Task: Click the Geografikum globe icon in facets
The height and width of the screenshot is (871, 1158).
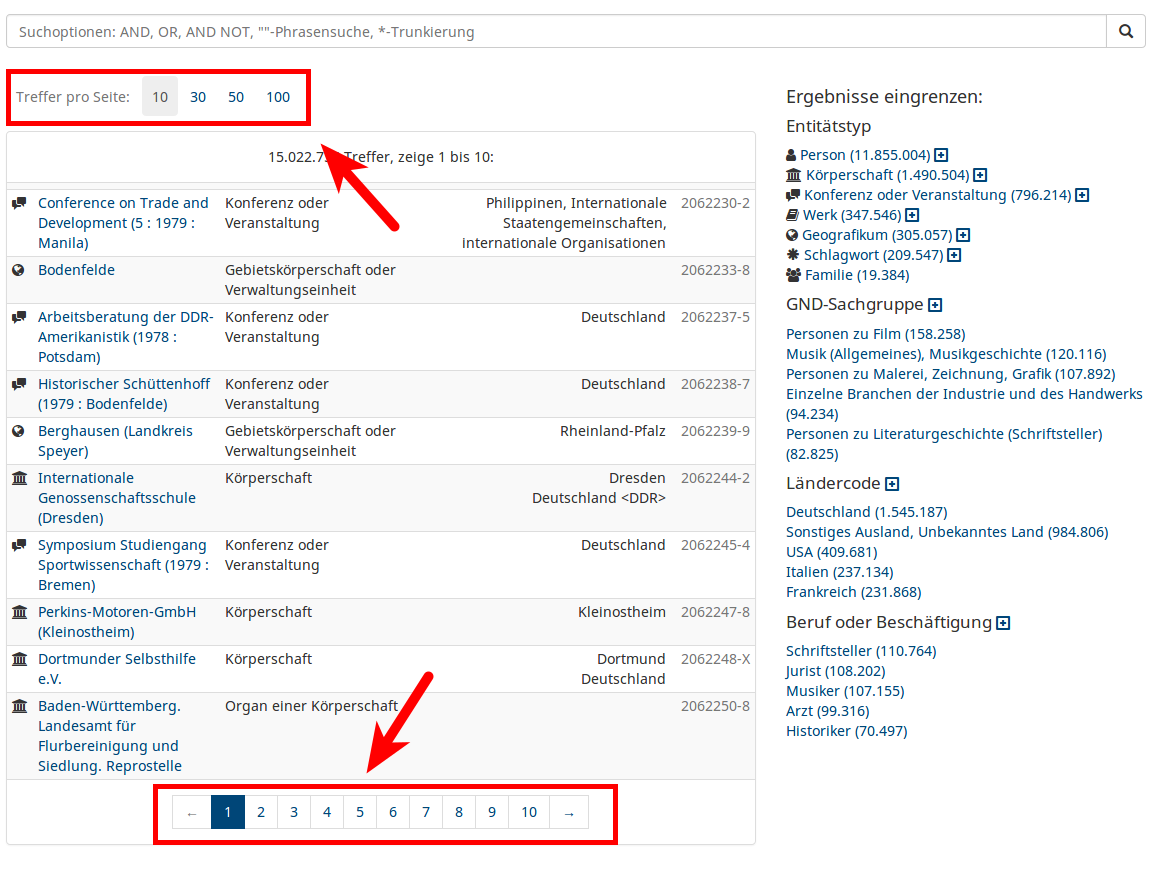Action: coord(792,235)
